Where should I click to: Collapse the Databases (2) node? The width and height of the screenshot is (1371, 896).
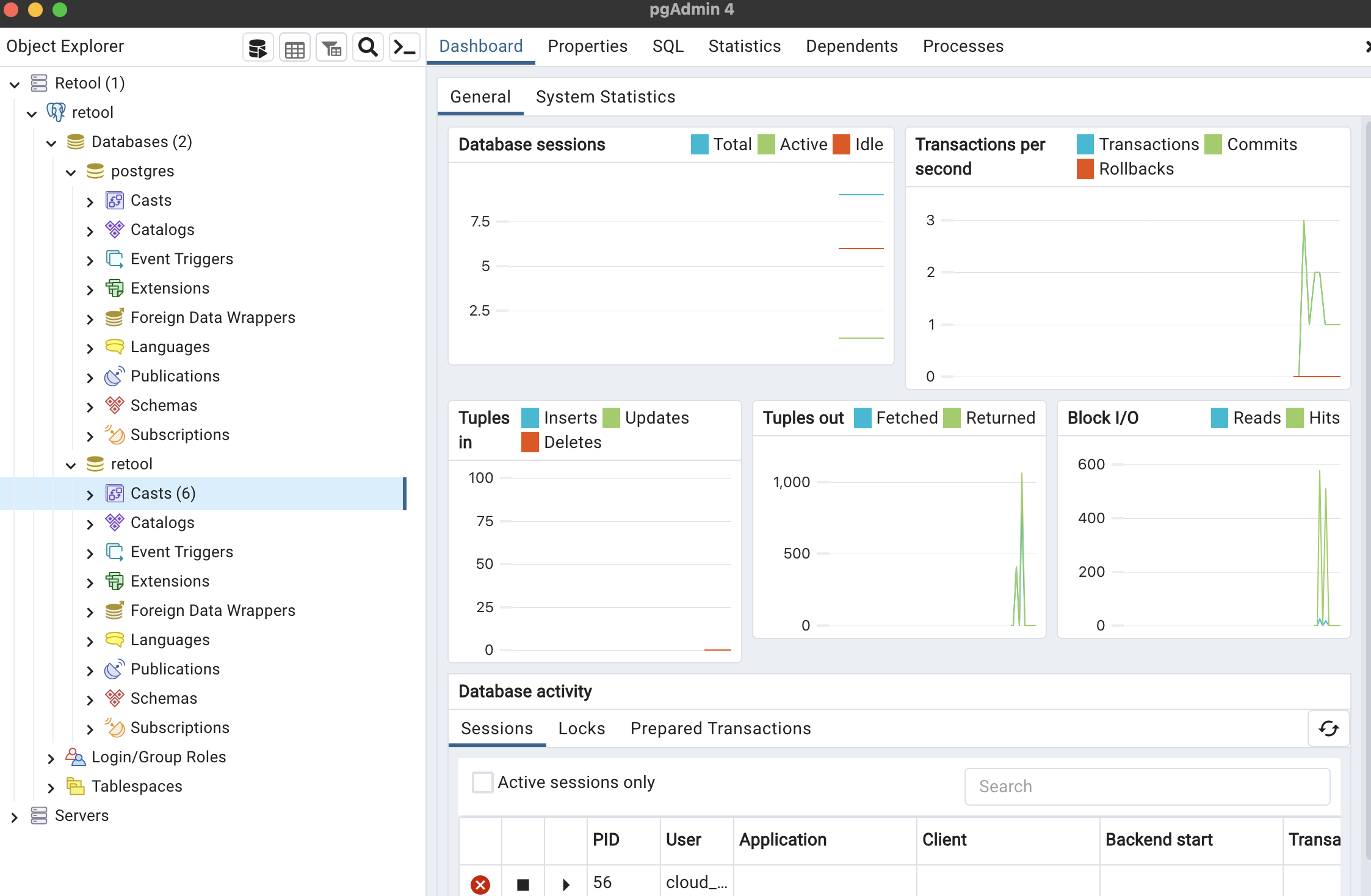[x=51, y=143]
